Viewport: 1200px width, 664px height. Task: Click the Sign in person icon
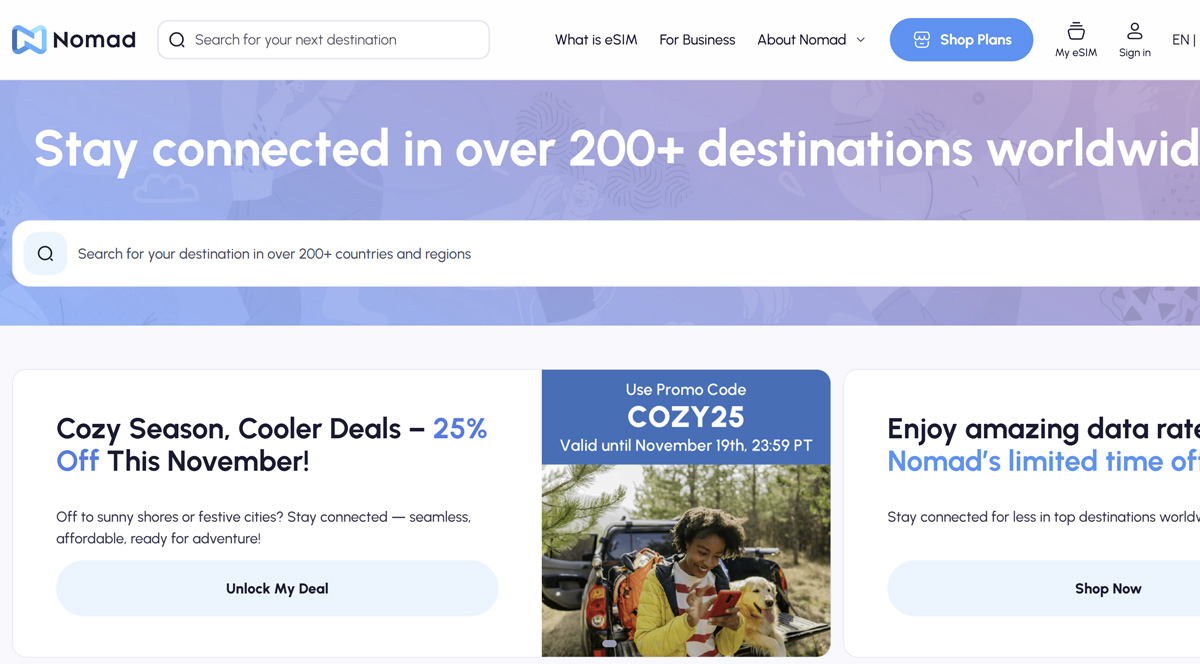coord(1134,31)
